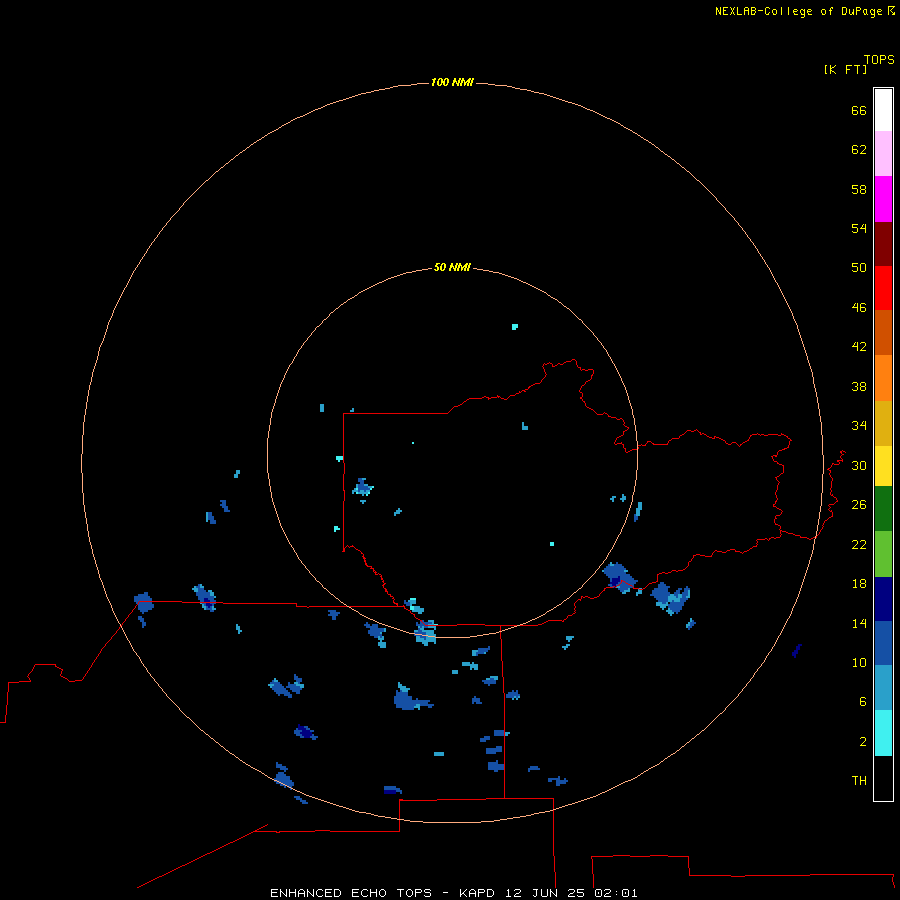Click the legend value '58'

pyautogui.click(x=859, y=189)
